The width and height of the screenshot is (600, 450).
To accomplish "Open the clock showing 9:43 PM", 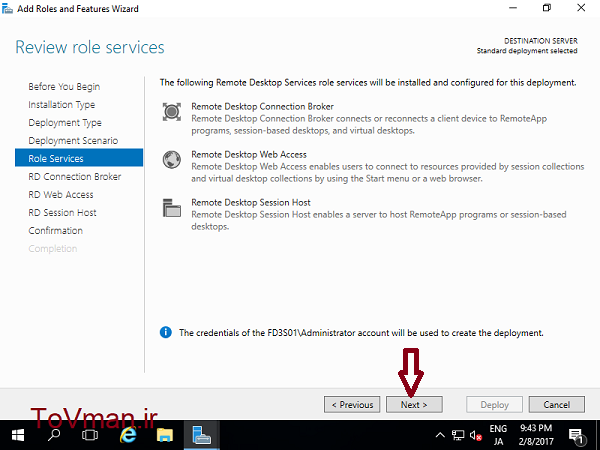I will click(x=536, y=435).
